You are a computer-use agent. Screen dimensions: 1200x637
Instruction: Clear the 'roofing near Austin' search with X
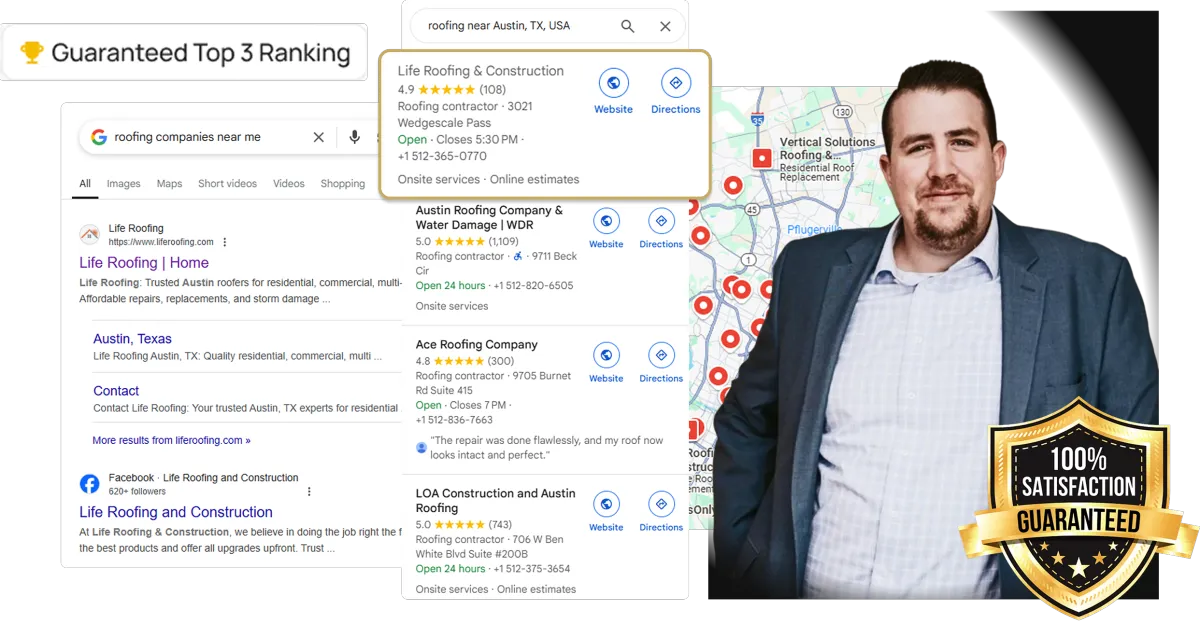point(666,26)
